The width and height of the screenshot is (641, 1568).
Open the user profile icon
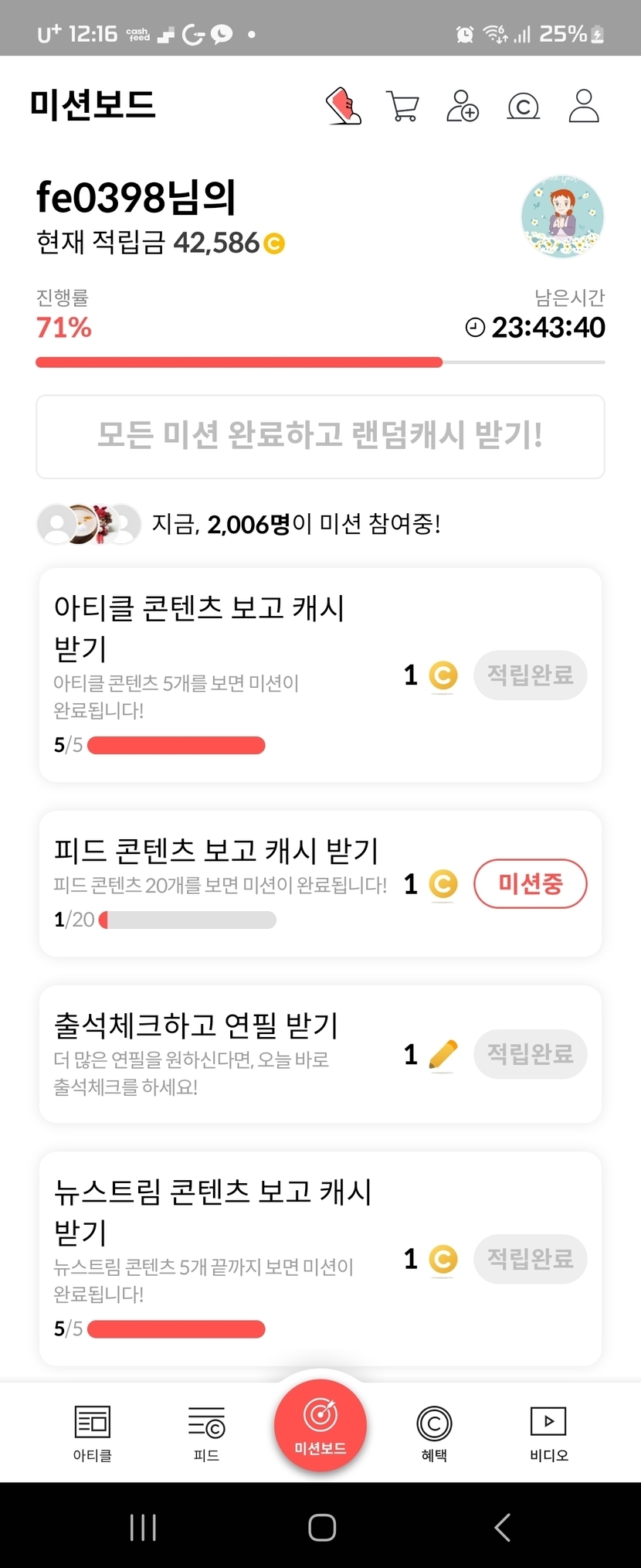coord(583,106)
